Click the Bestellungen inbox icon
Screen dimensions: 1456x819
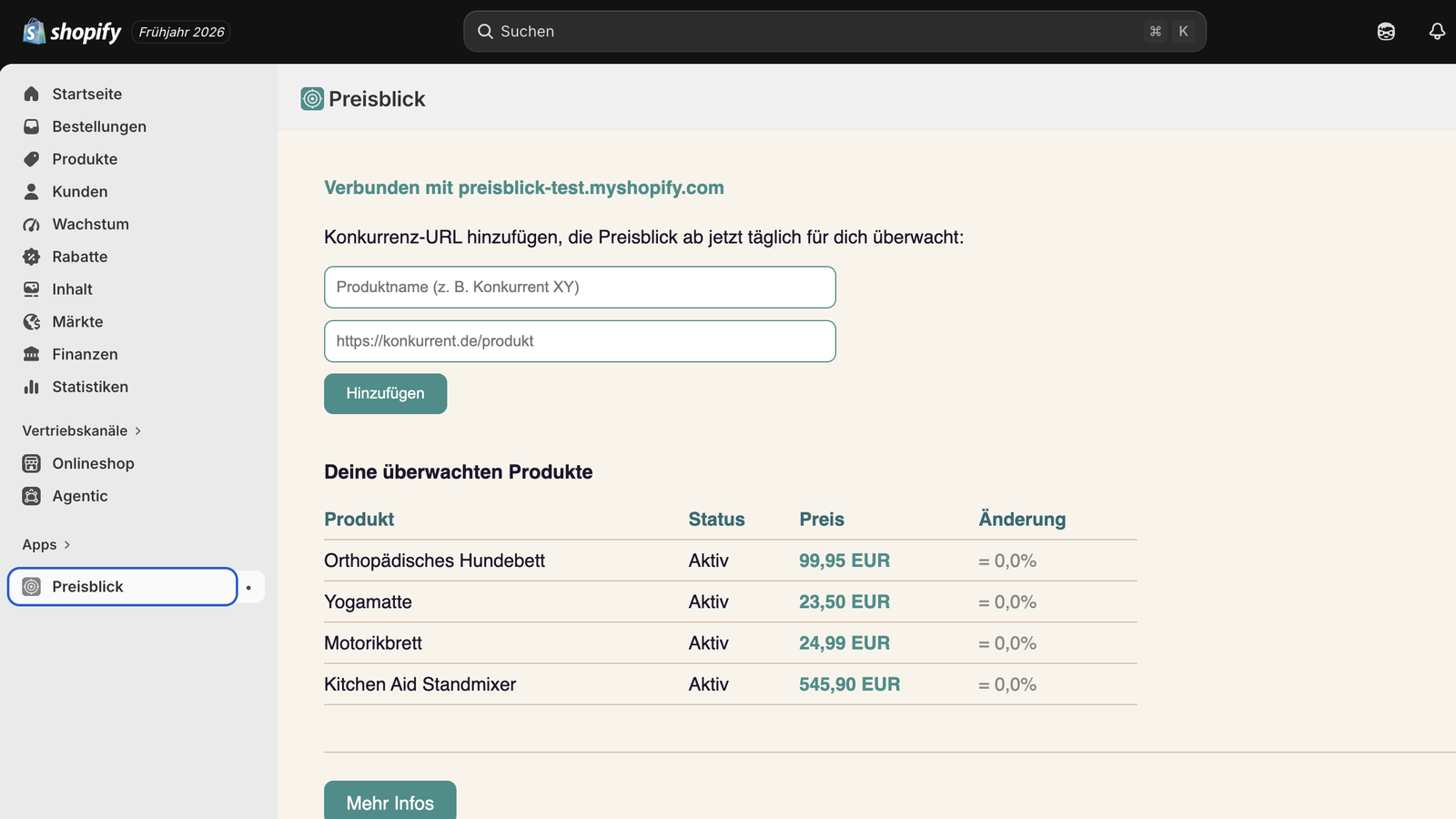tap(32, 126)
